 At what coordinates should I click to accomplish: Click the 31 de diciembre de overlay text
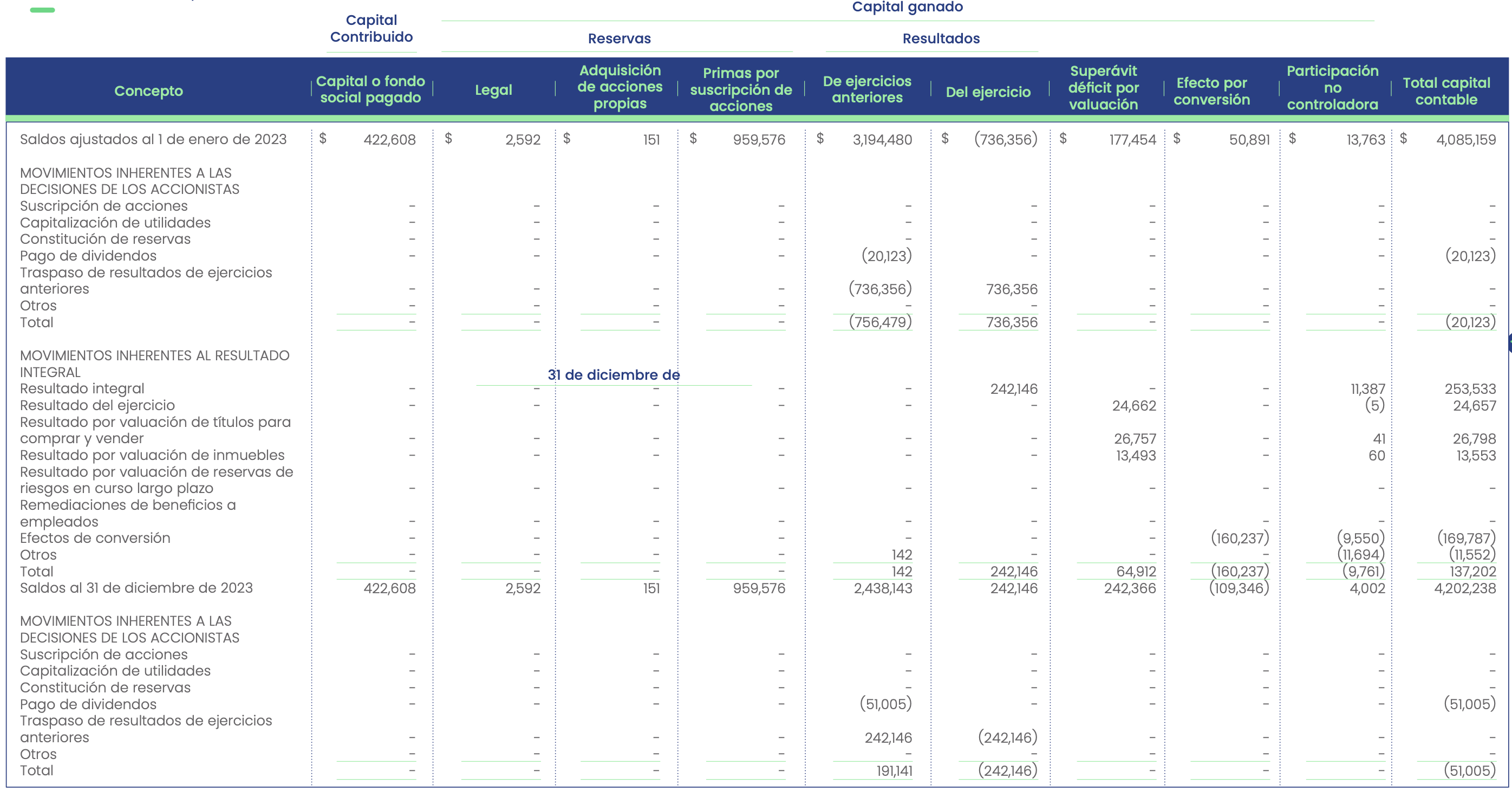click(614, 375)
